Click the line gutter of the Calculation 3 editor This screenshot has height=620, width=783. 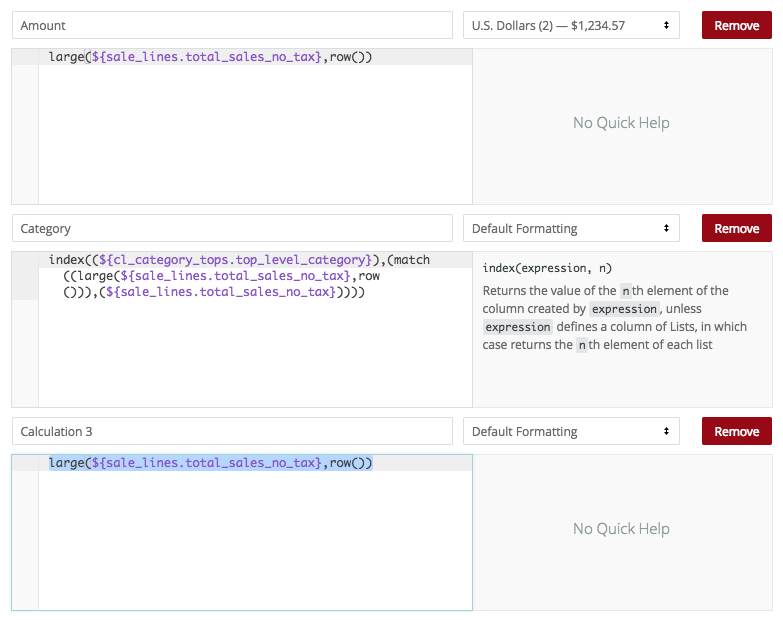click(x=25, y=532)
